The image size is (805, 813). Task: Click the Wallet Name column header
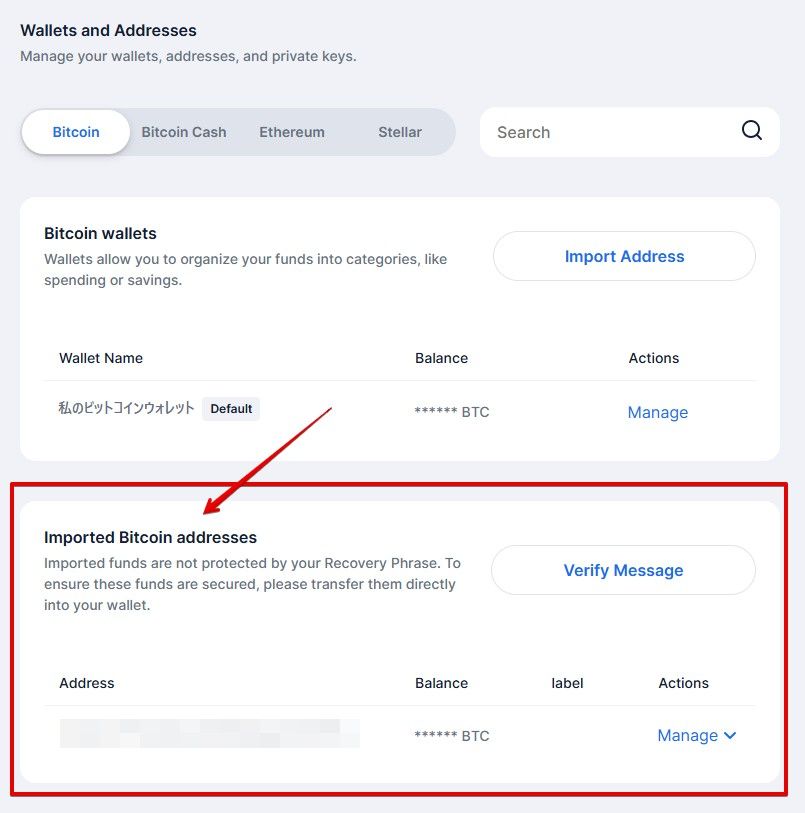(101, 358)
